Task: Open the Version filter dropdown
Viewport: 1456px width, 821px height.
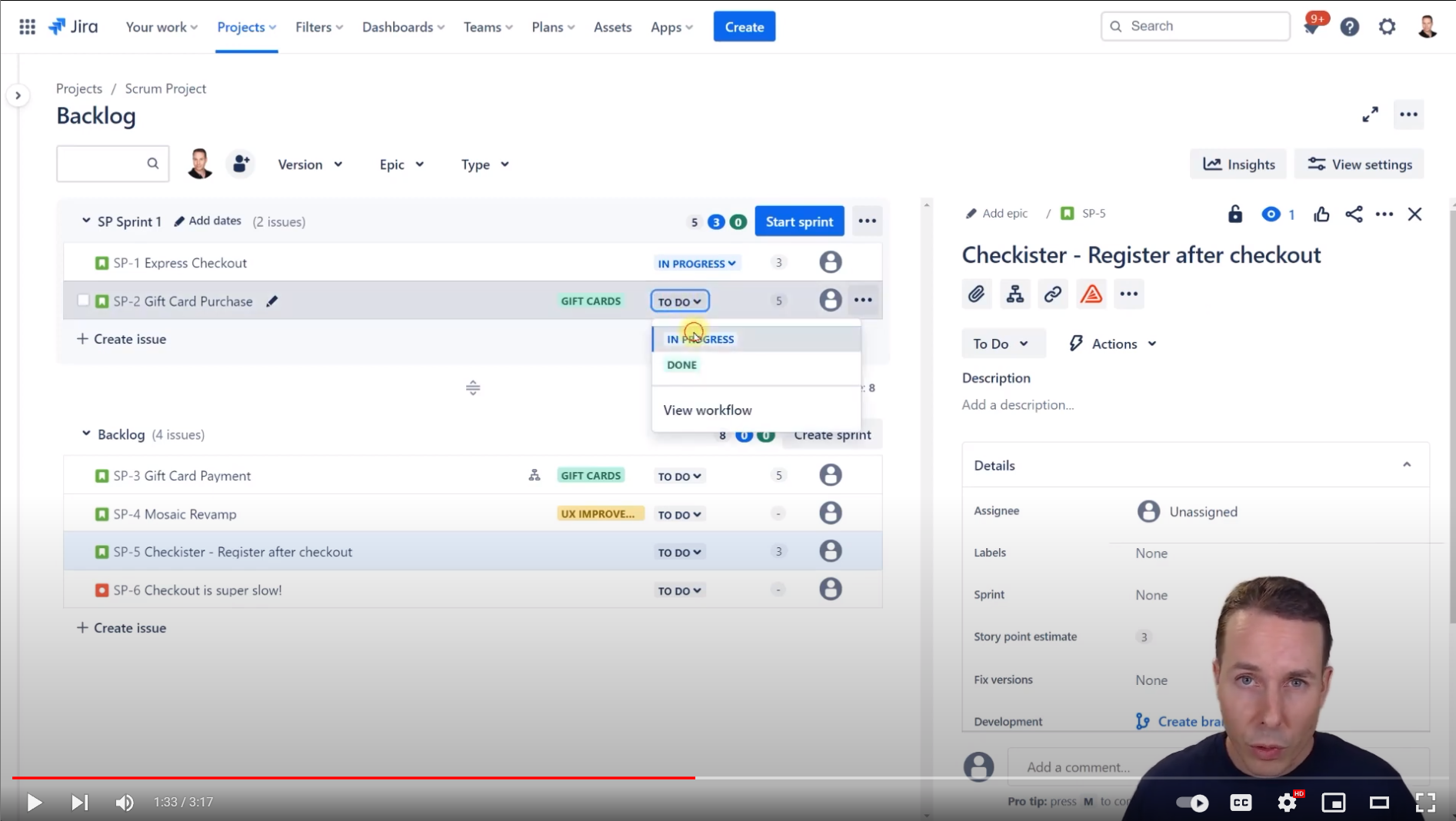Action: (x=310, y=165)
